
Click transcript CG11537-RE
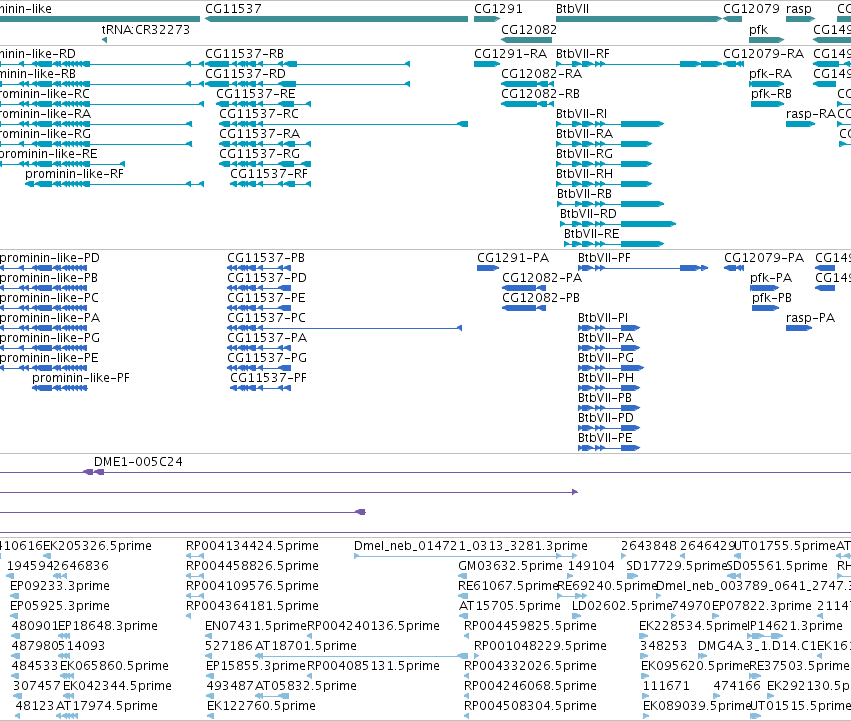point(256,94)
